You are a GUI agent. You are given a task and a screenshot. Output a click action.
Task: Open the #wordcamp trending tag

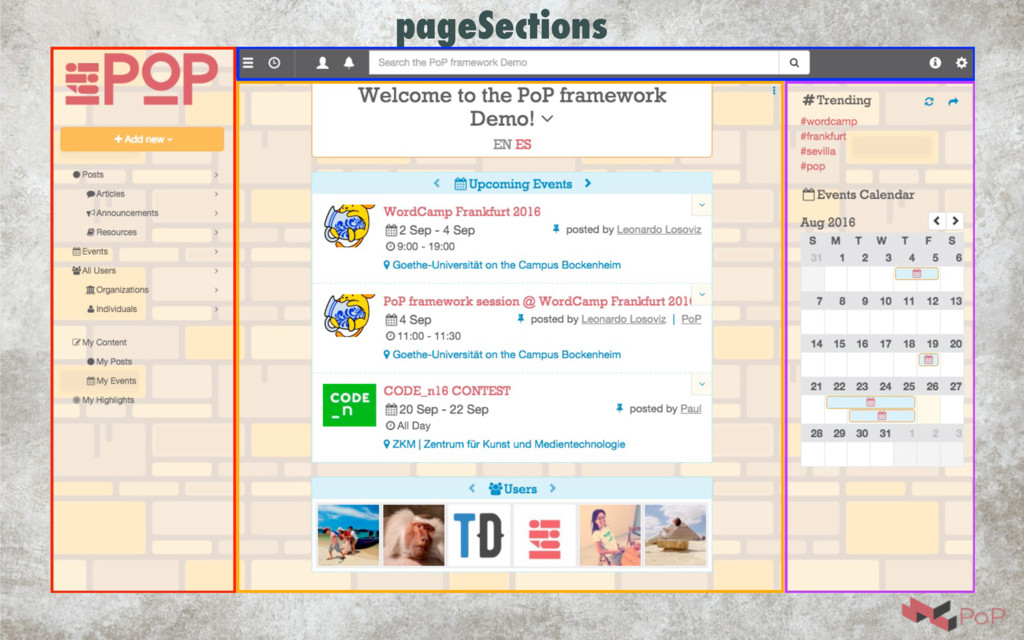(829, 121)
